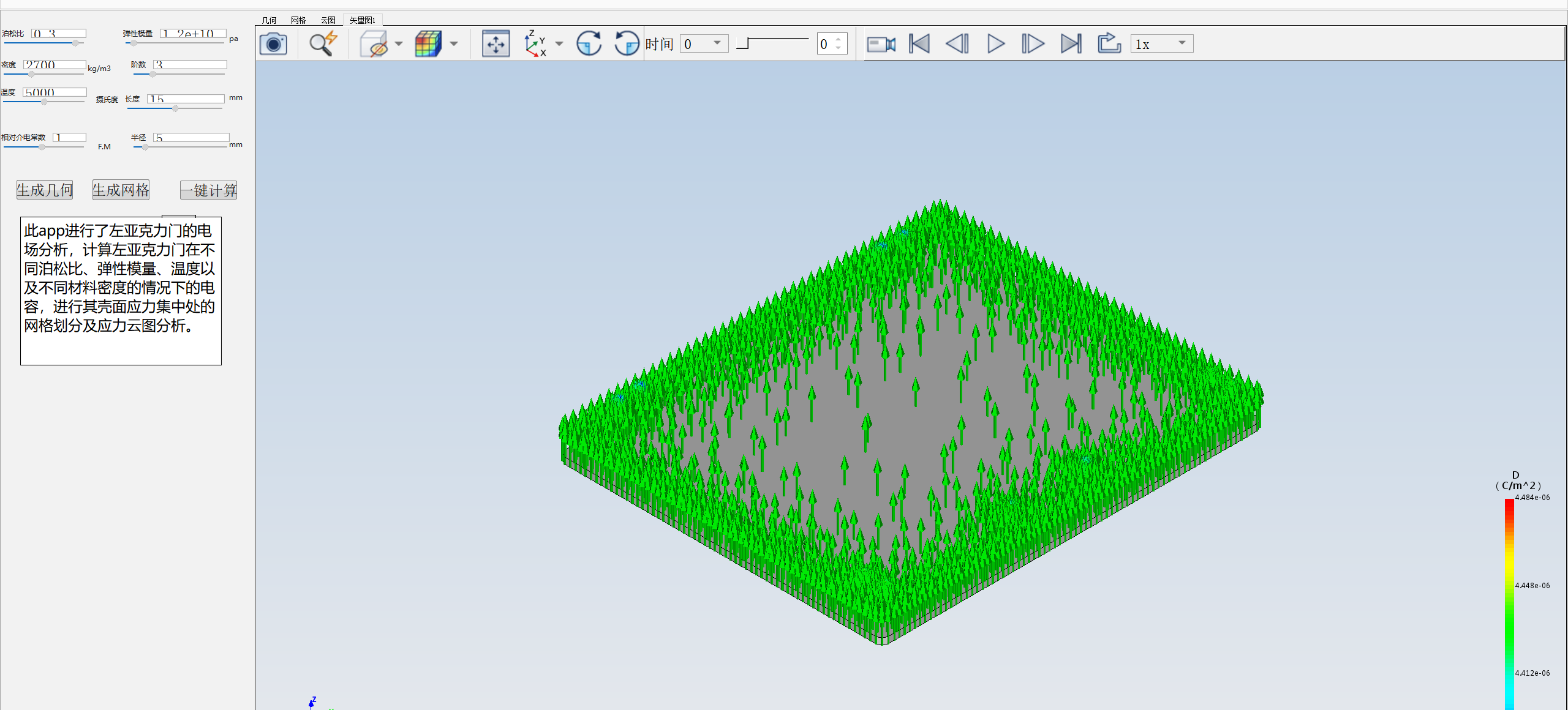1568x710 pixels.
Task: Open dropdown arrow beside colored cube icon
Action: (x=454, y=44)
